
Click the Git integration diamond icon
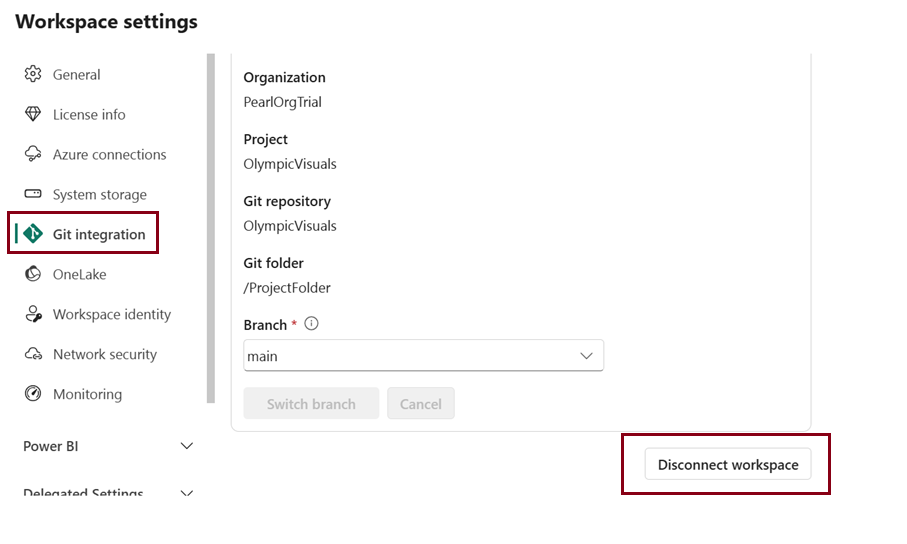[x=34, y=234]
